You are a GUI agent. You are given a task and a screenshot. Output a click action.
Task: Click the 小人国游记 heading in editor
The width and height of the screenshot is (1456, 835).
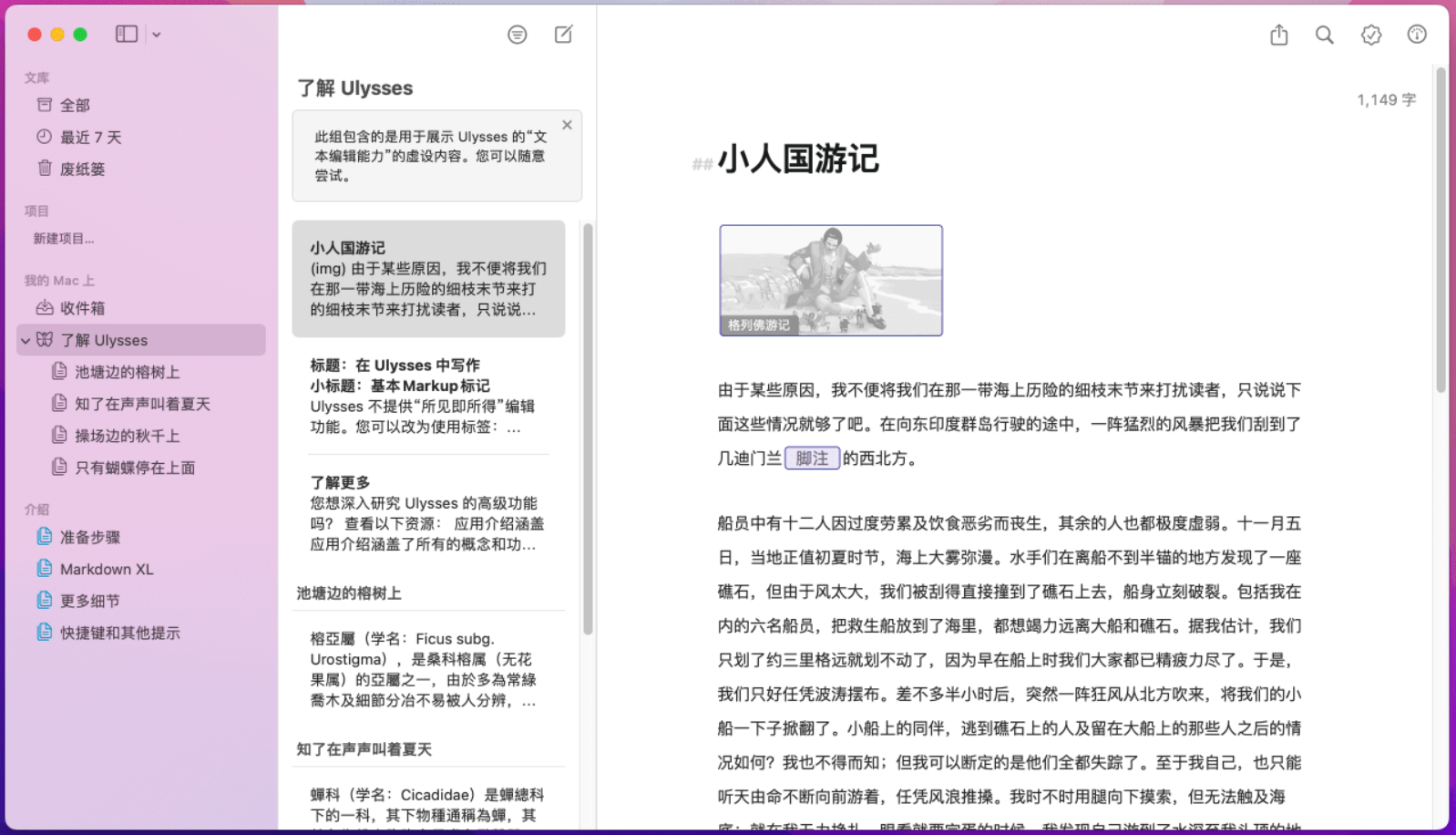798,160
